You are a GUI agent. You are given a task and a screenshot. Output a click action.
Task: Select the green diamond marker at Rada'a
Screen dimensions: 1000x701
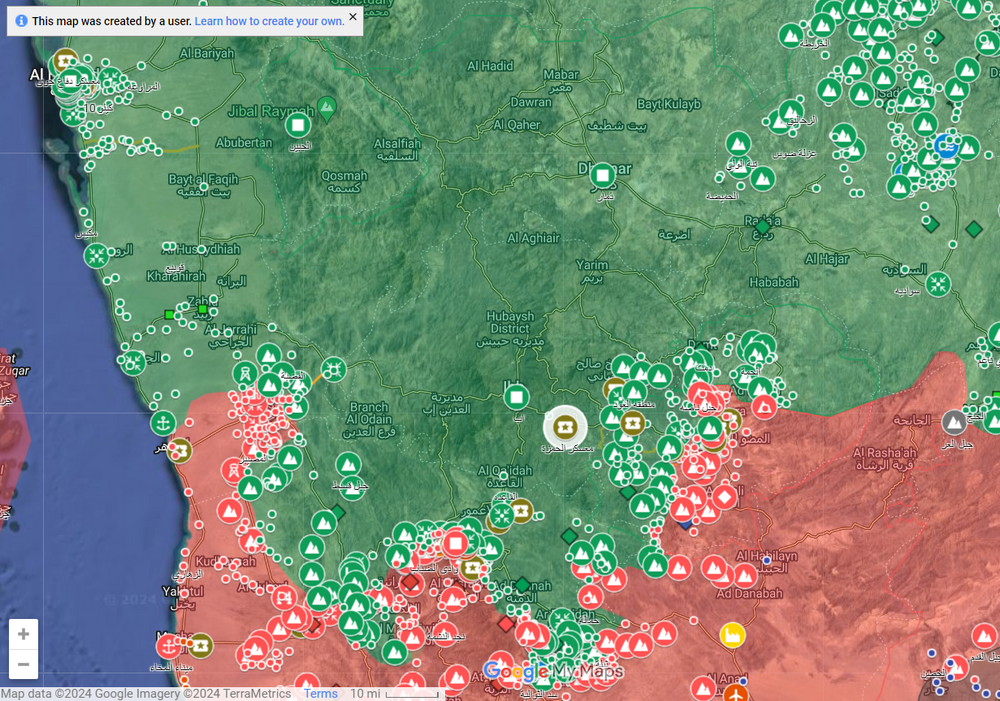click(x=763, y=228)
